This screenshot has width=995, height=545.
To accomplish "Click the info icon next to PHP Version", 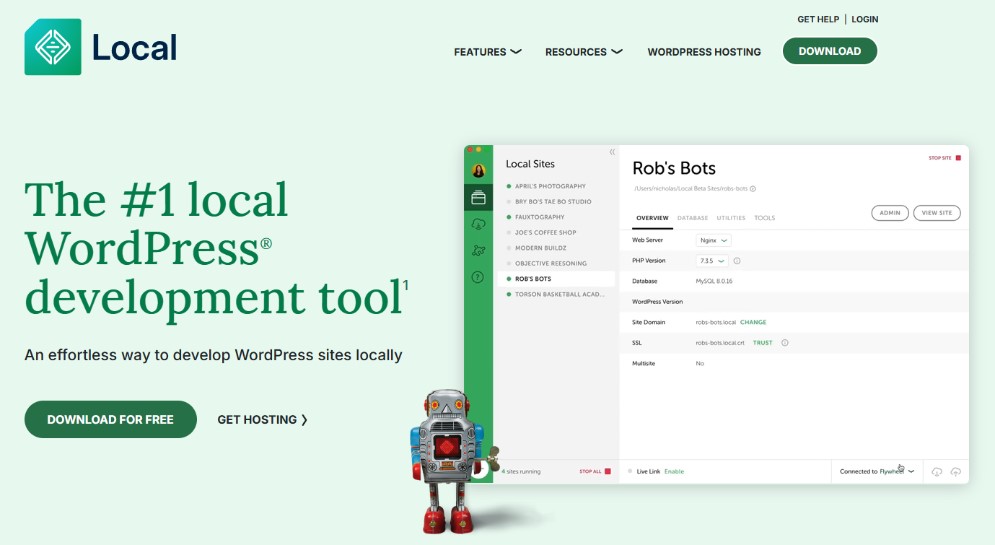I will [x=737, y=261].
